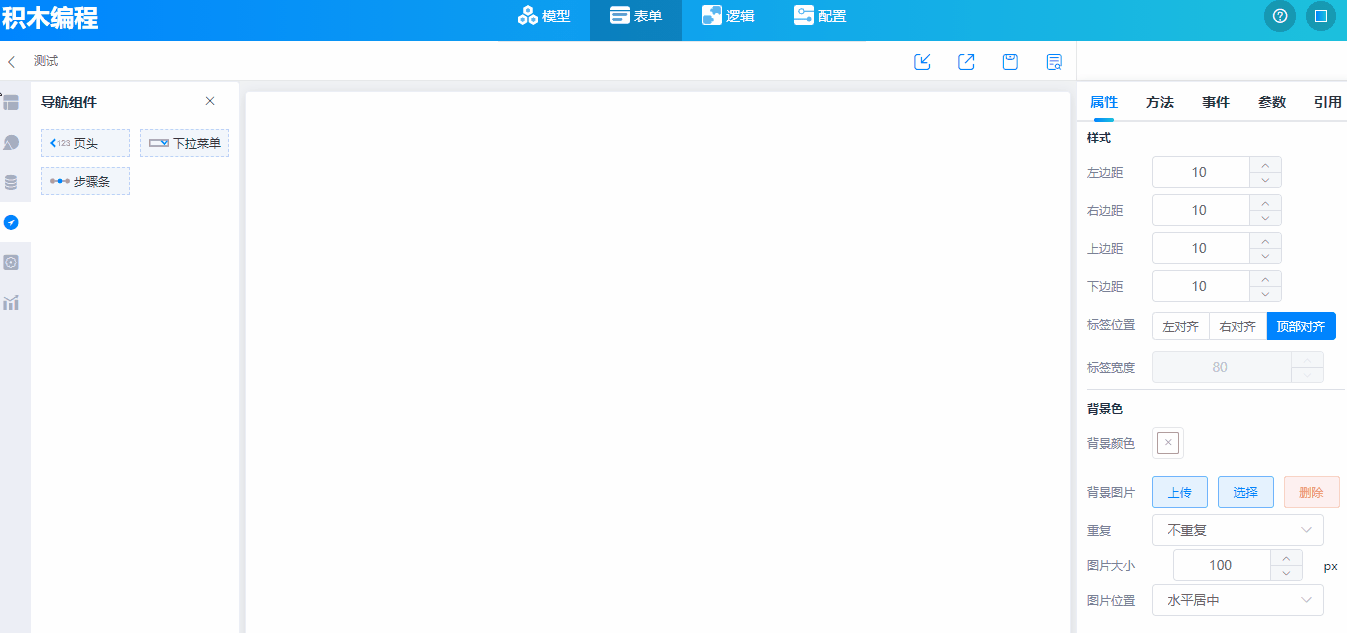Decrease 图片大小 with the down arrow
This screenshot has width=1347, height=633.
coord(1286,573)
